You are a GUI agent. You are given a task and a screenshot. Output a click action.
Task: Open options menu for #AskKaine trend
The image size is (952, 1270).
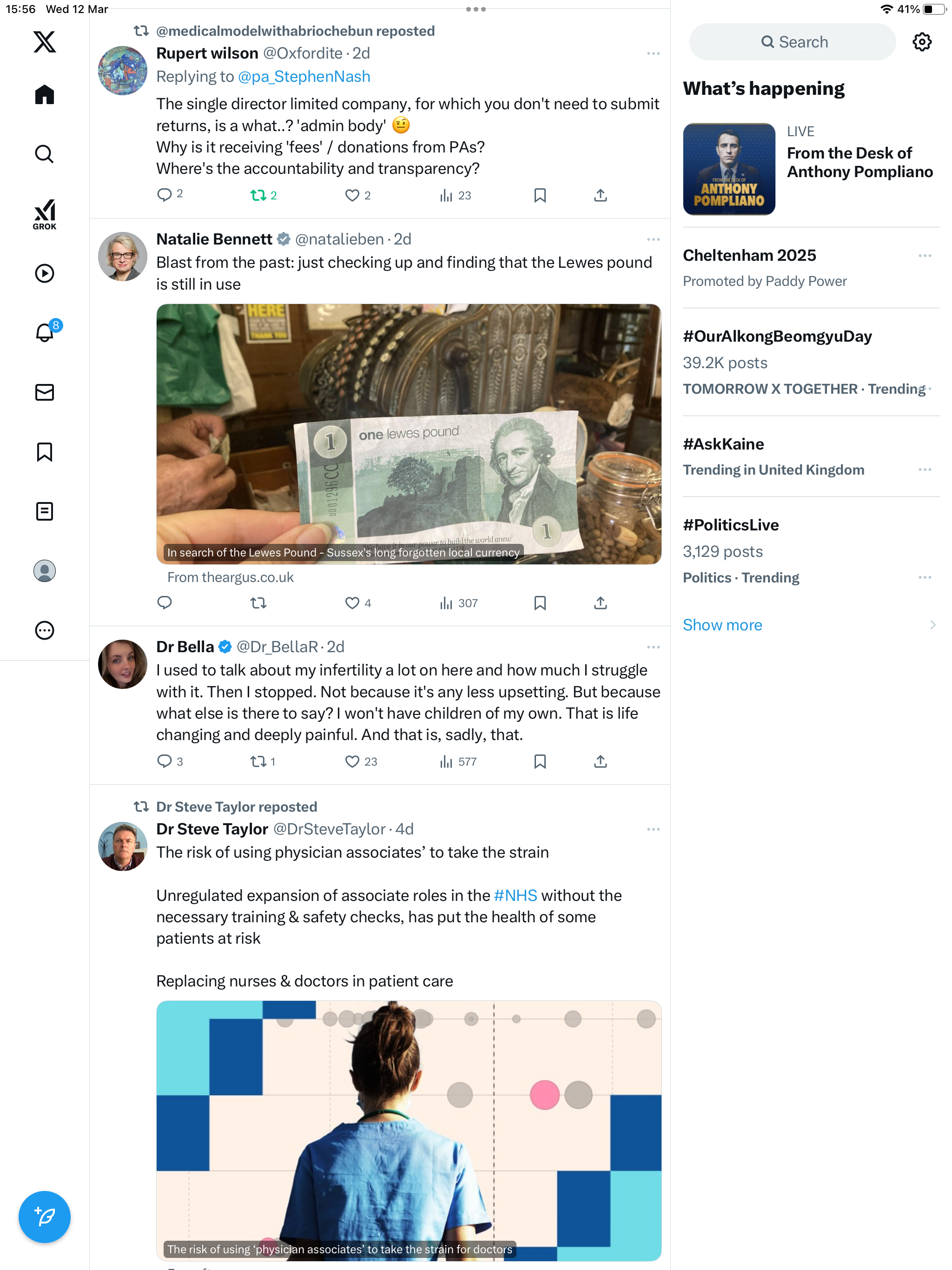tap(925, 470)
